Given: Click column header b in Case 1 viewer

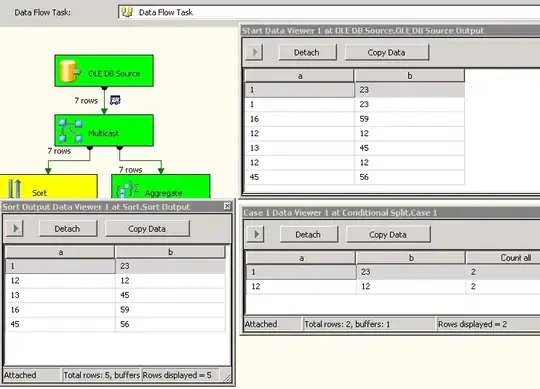Looking at the screenshot, I should 411,258.
